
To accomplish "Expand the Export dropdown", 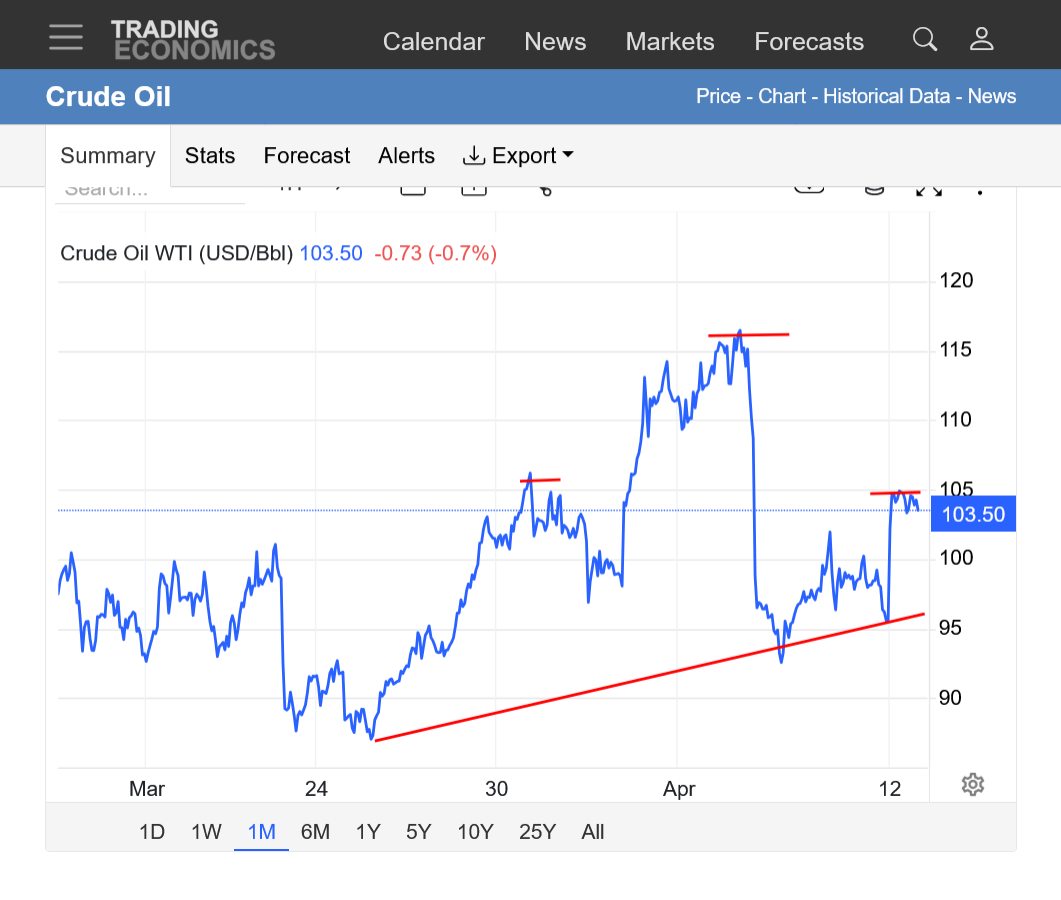I will [518, 156].
